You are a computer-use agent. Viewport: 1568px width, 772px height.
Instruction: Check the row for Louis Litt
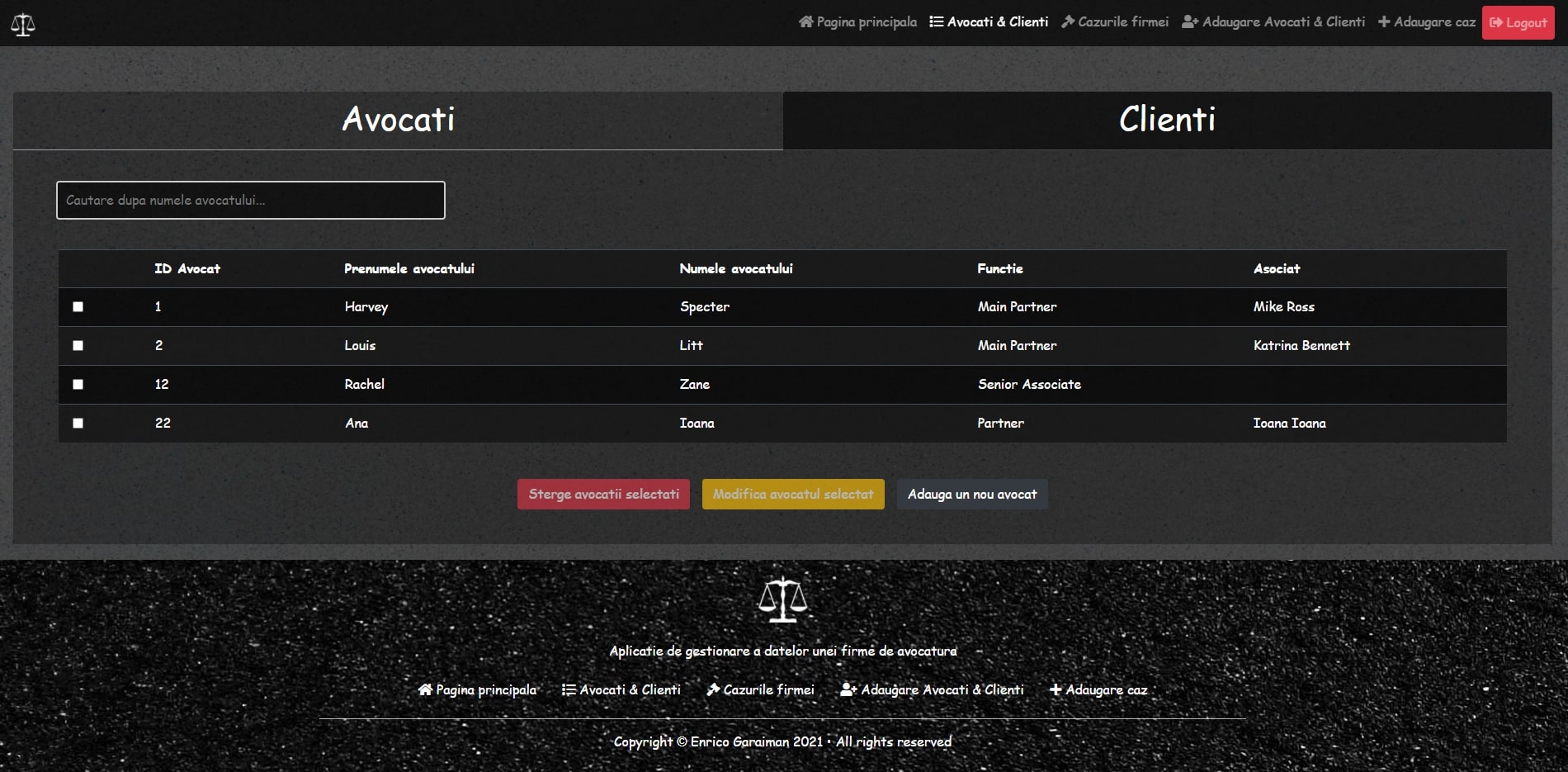pyautogui.click(x=78, y=345)
